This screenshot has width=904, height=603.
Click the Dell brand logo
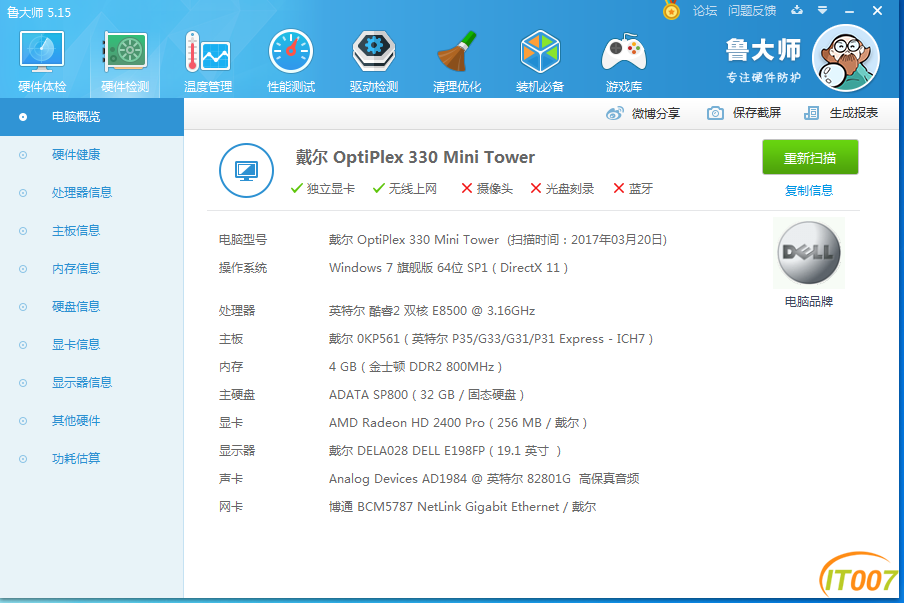(x=809, y=252)
